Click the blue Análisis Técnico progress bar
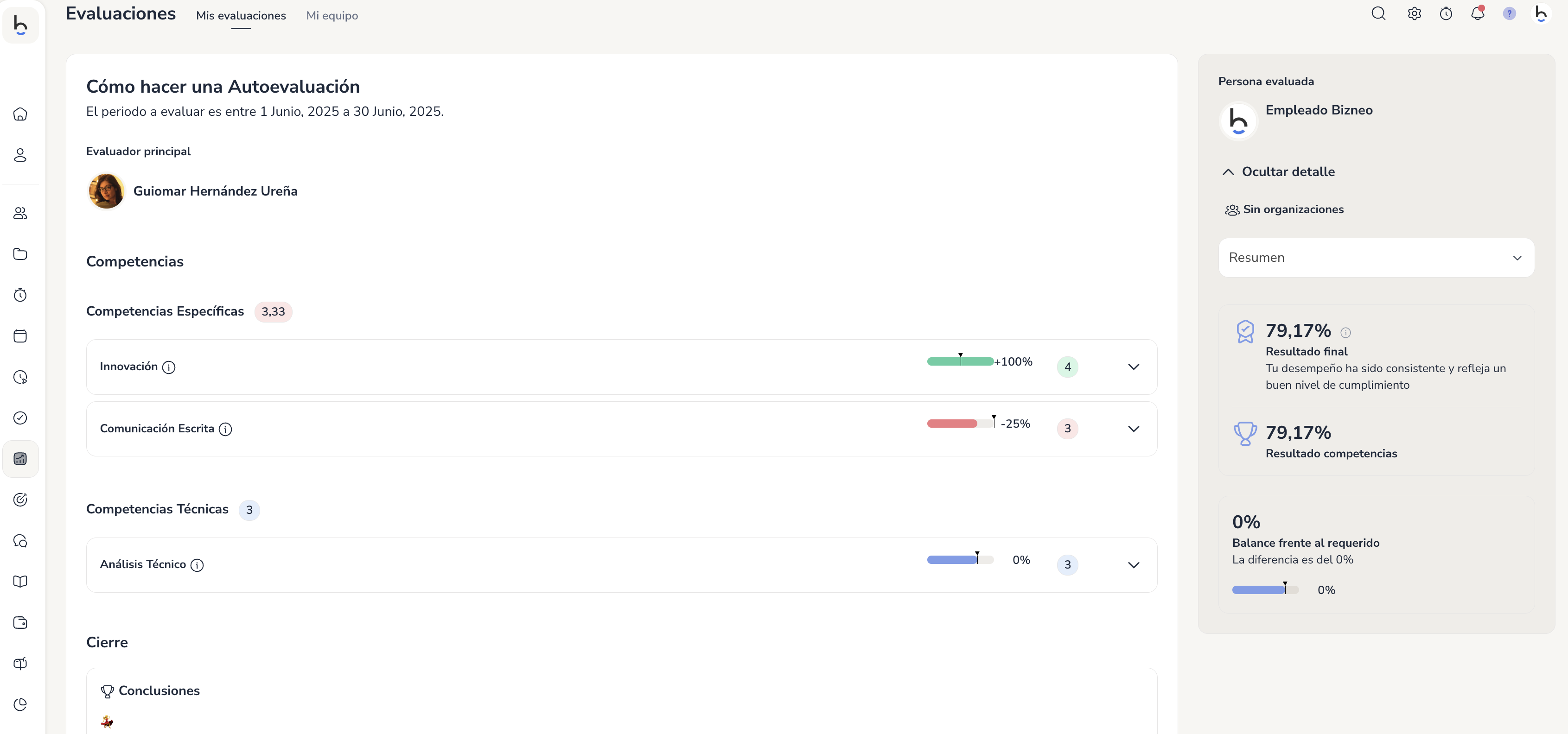The image size is (1568, 734). pos(960,559)
